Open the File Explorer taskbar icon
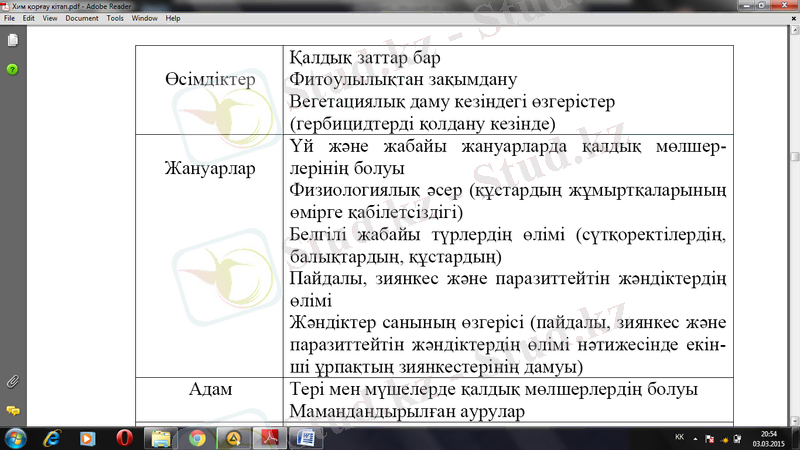The width and height of the screenshot is (800, 450). coord(161,439)
